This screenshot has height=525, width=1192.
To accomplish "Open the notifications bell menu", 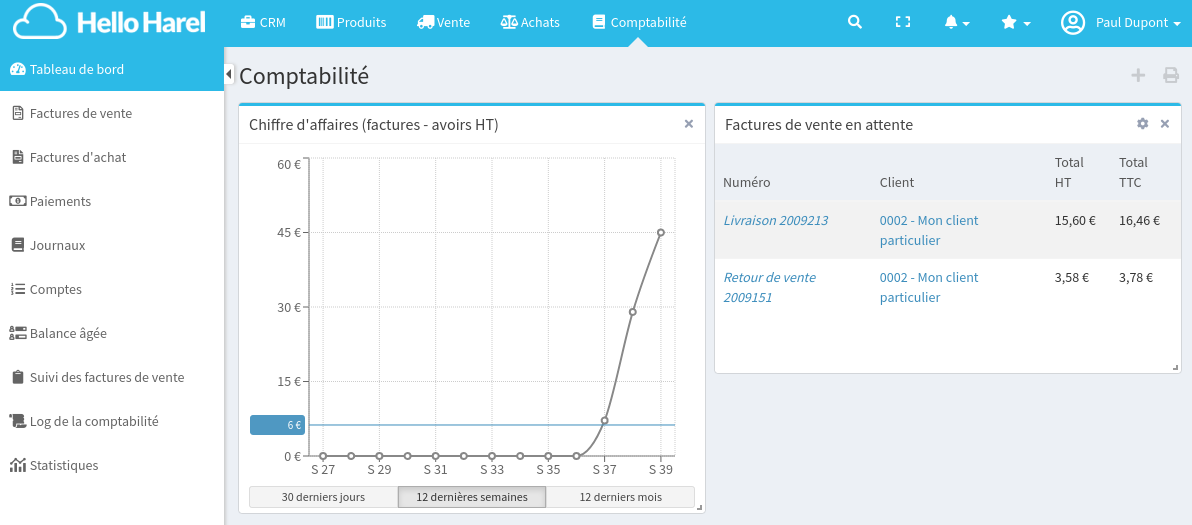I will pos(956,22).
